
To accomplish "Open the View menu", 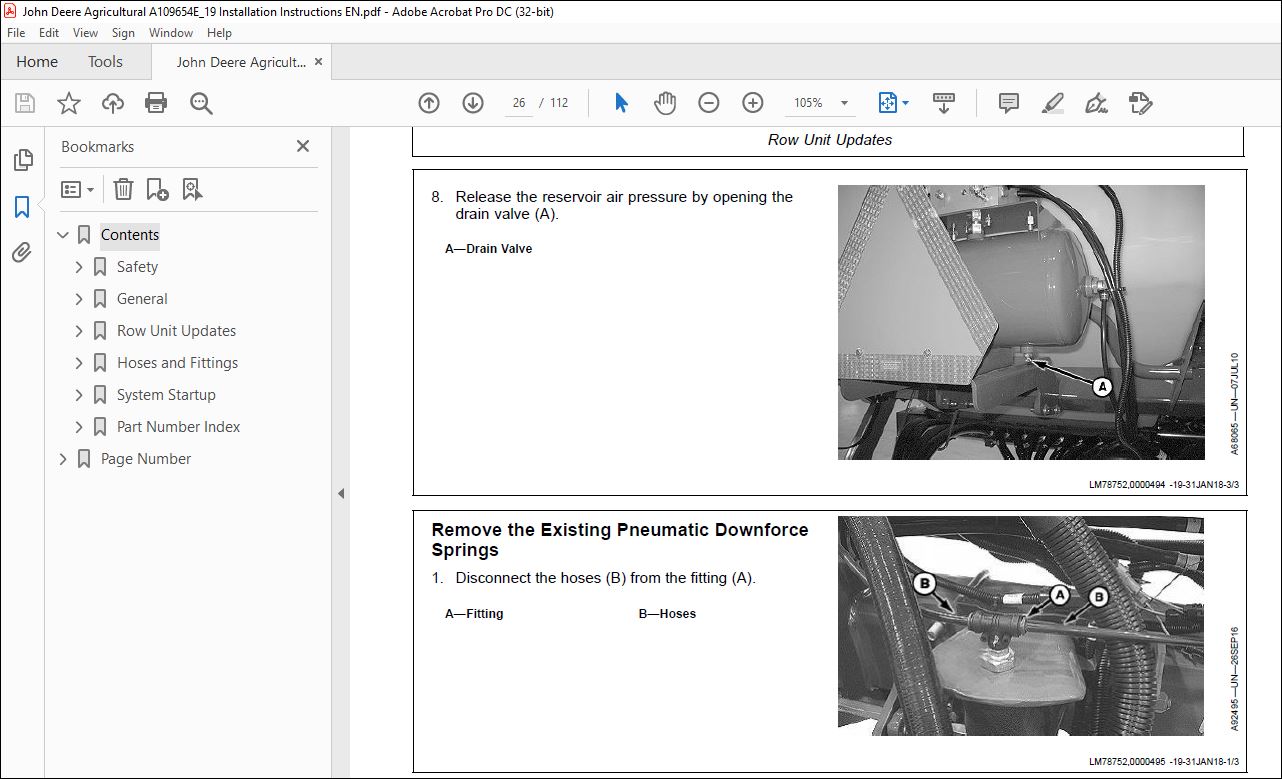I will coord(85,33).
